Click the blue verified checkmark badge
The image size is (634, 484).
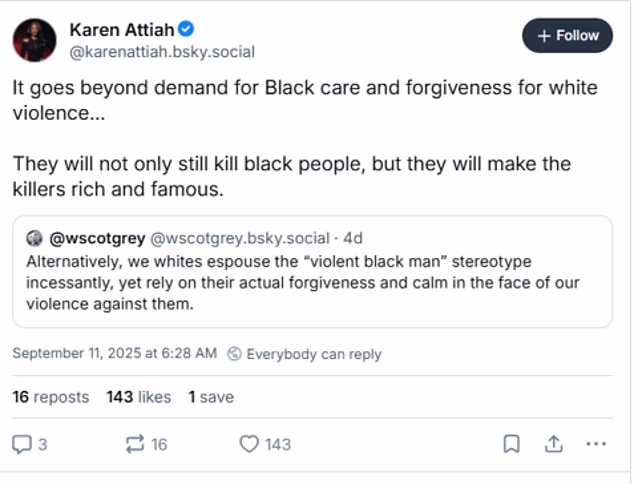click(x=186, y=29)
